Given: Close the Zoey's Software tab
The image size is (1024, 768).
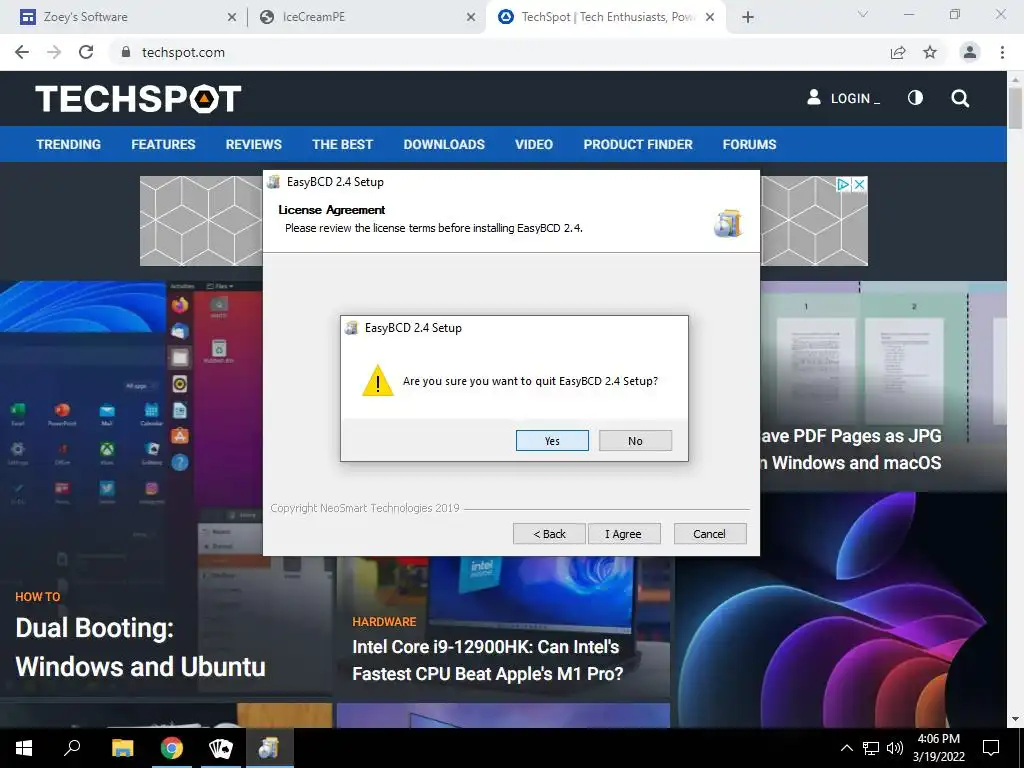Looking at the screenshot, I should click(232, 17).
